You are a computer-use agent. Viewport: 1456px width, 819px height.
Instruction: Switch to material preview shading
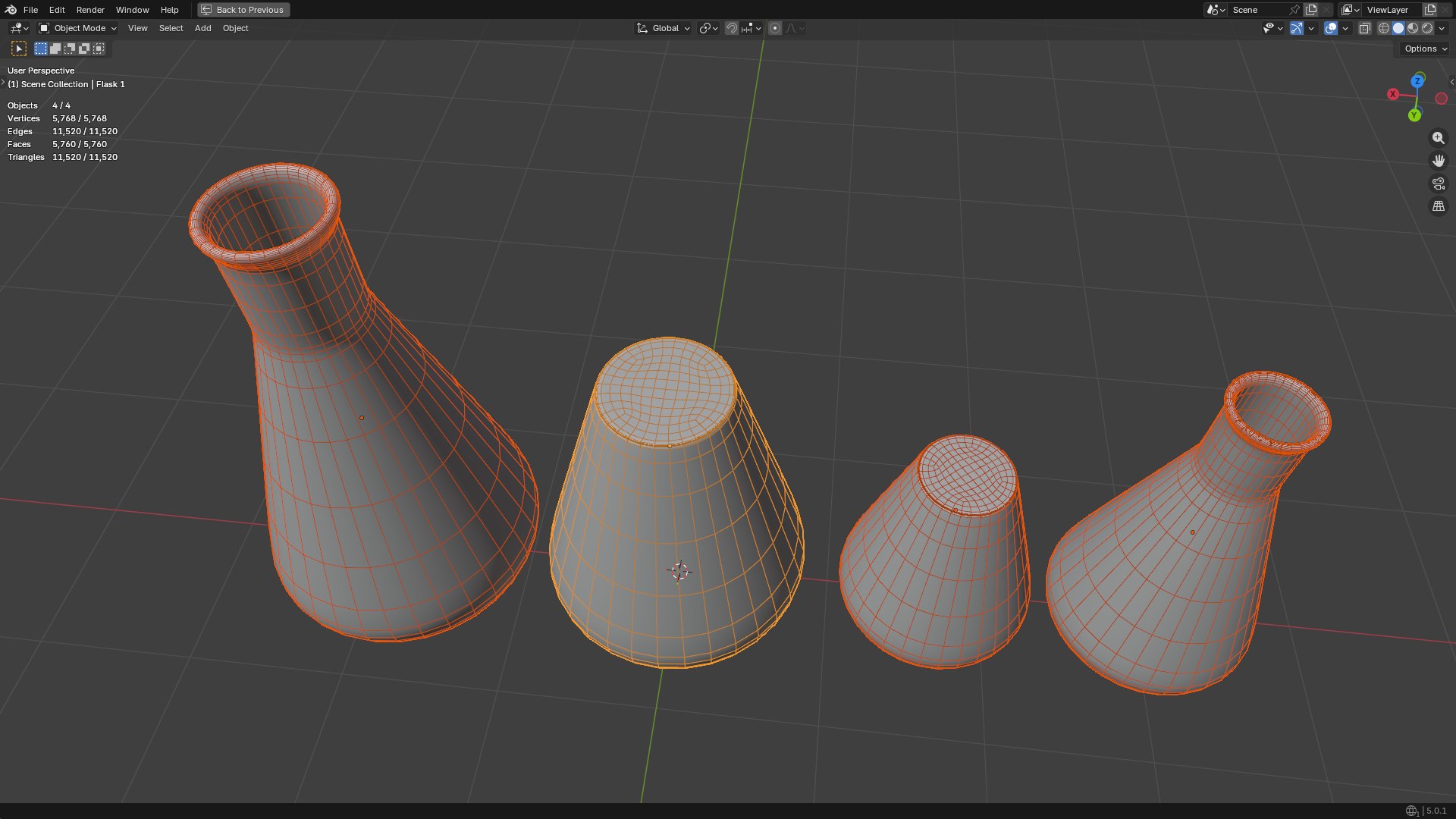point(1413,28)
